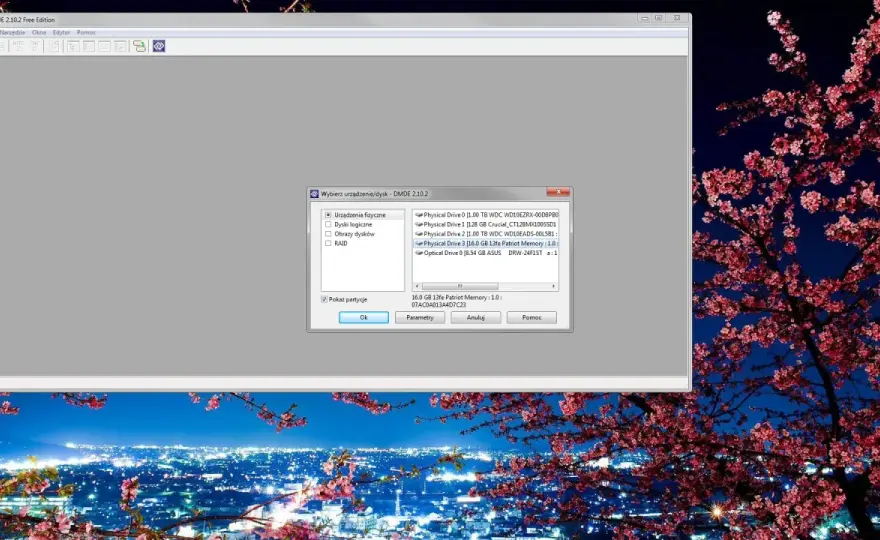The image size is (880, 540).
Task: Click the drive list scrollbar left arrow
Action: [x=417, y=286]
